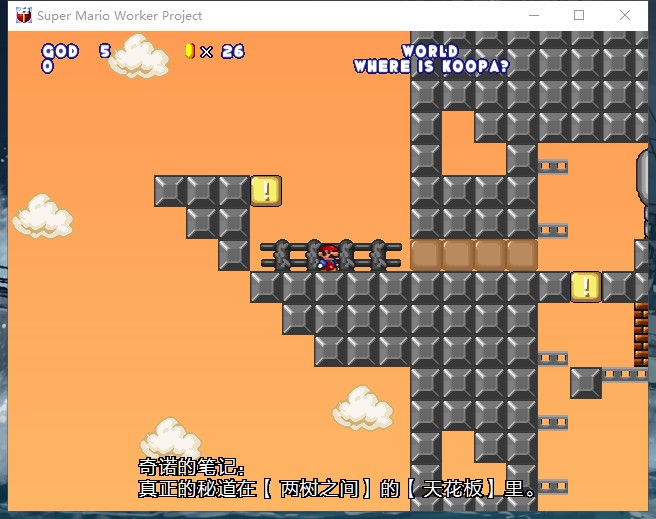Click the coin counter showing 26
656x519 pixels.
(x=233, y=51)
